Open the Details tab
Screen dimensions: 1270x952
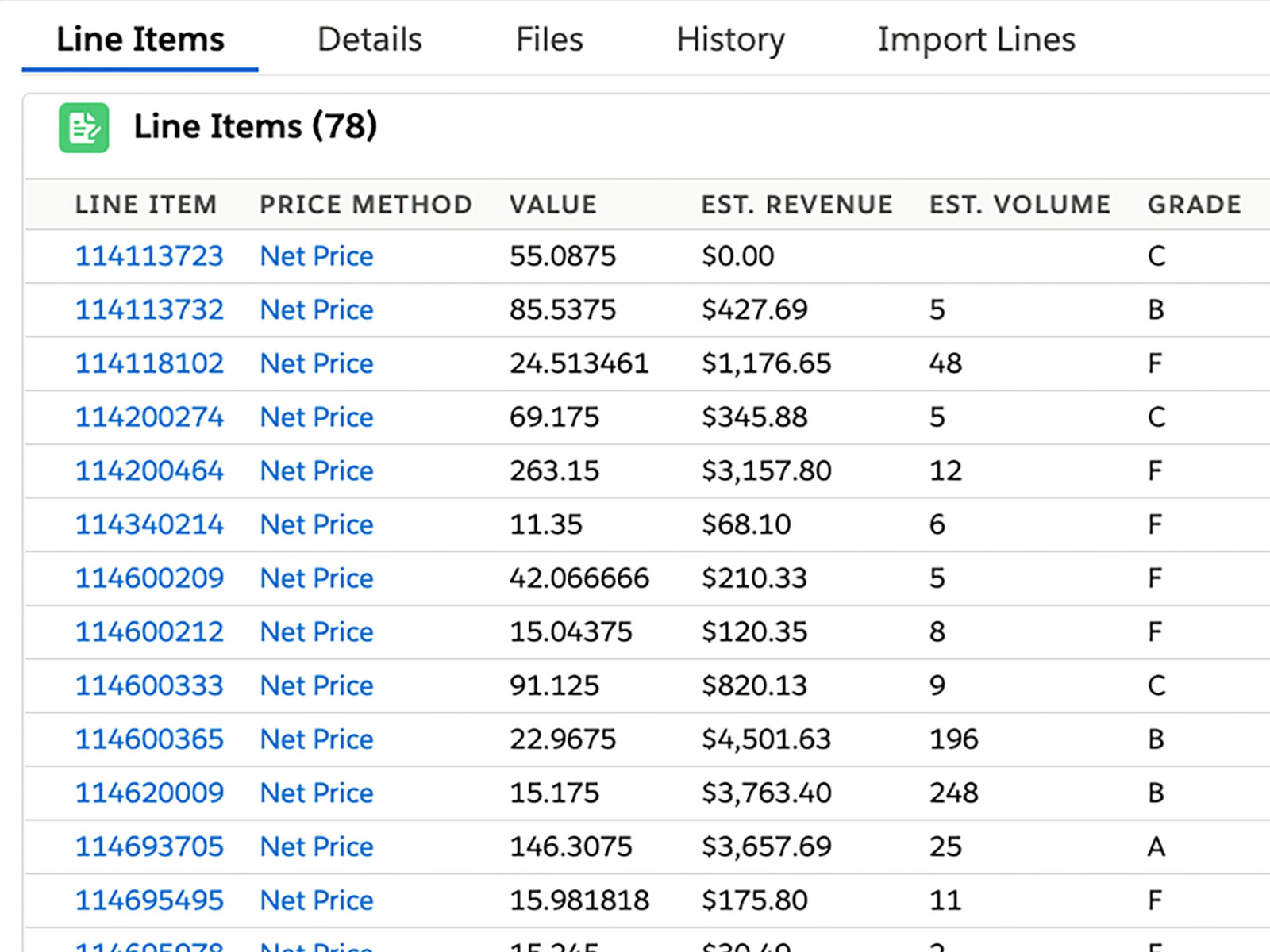(370, 40)
